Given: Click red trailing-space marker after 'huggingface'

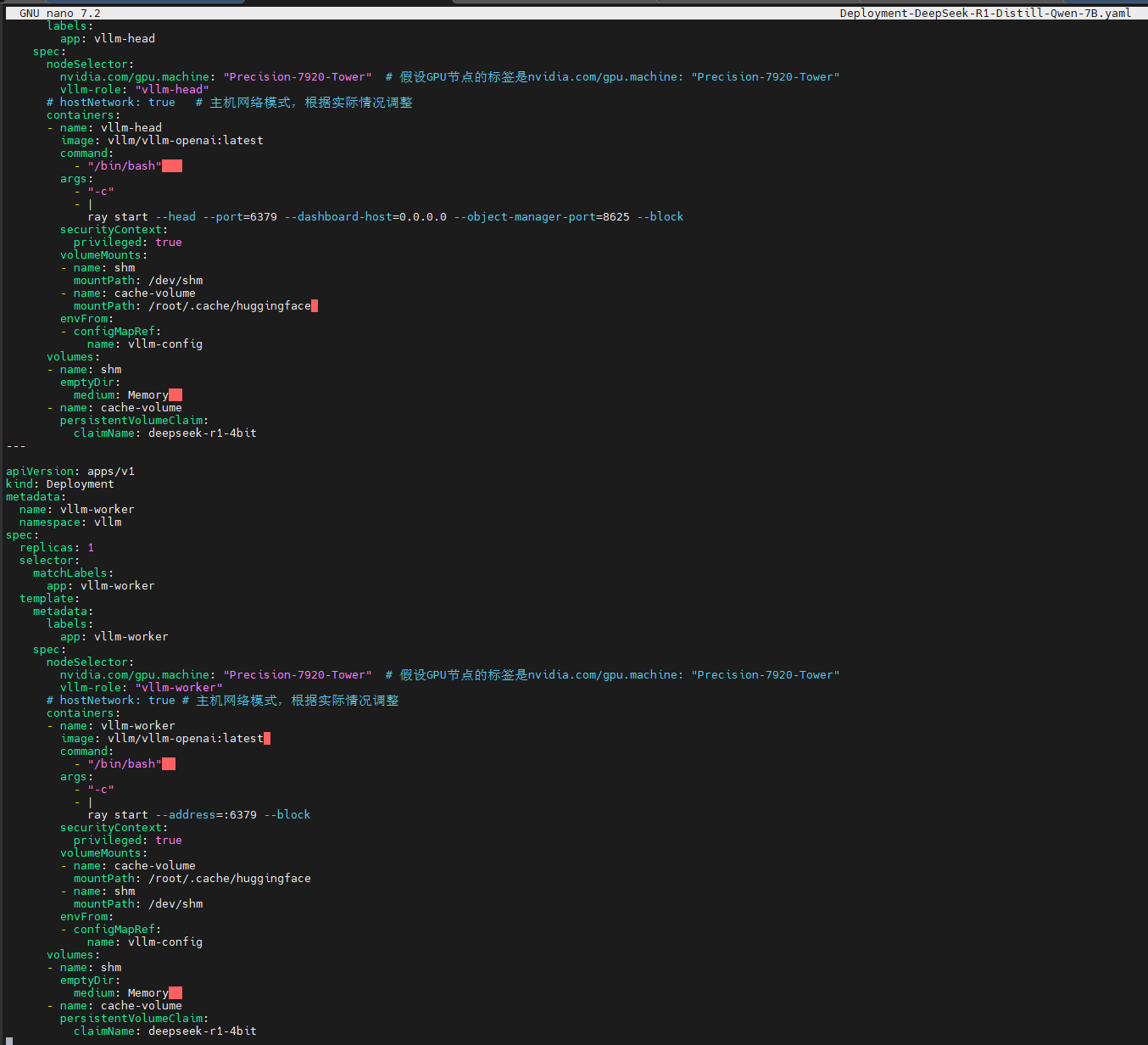Looking at the screenshot, I should click(315, 305).
